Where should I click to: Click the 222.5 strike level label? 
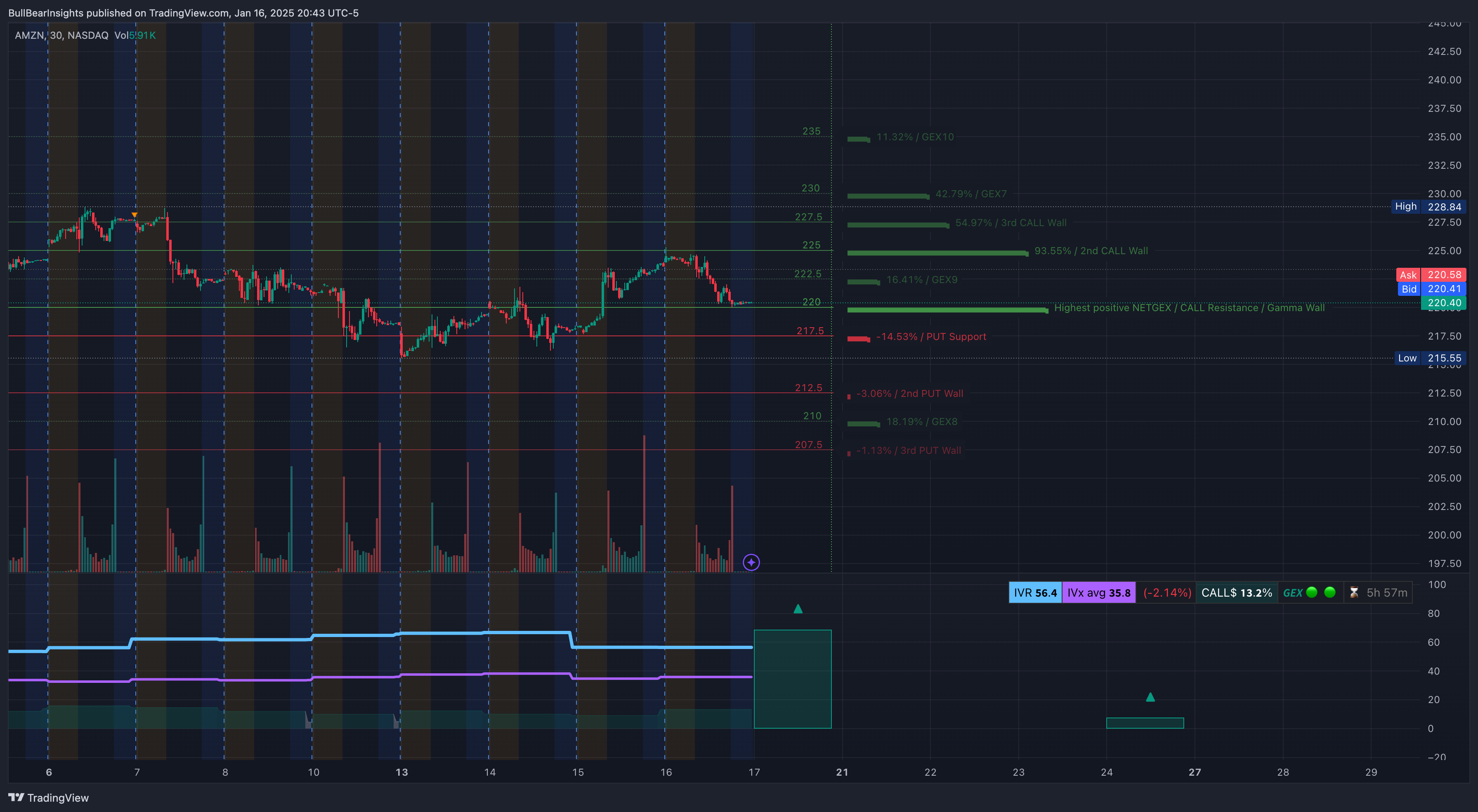click(x=807, y=274)
